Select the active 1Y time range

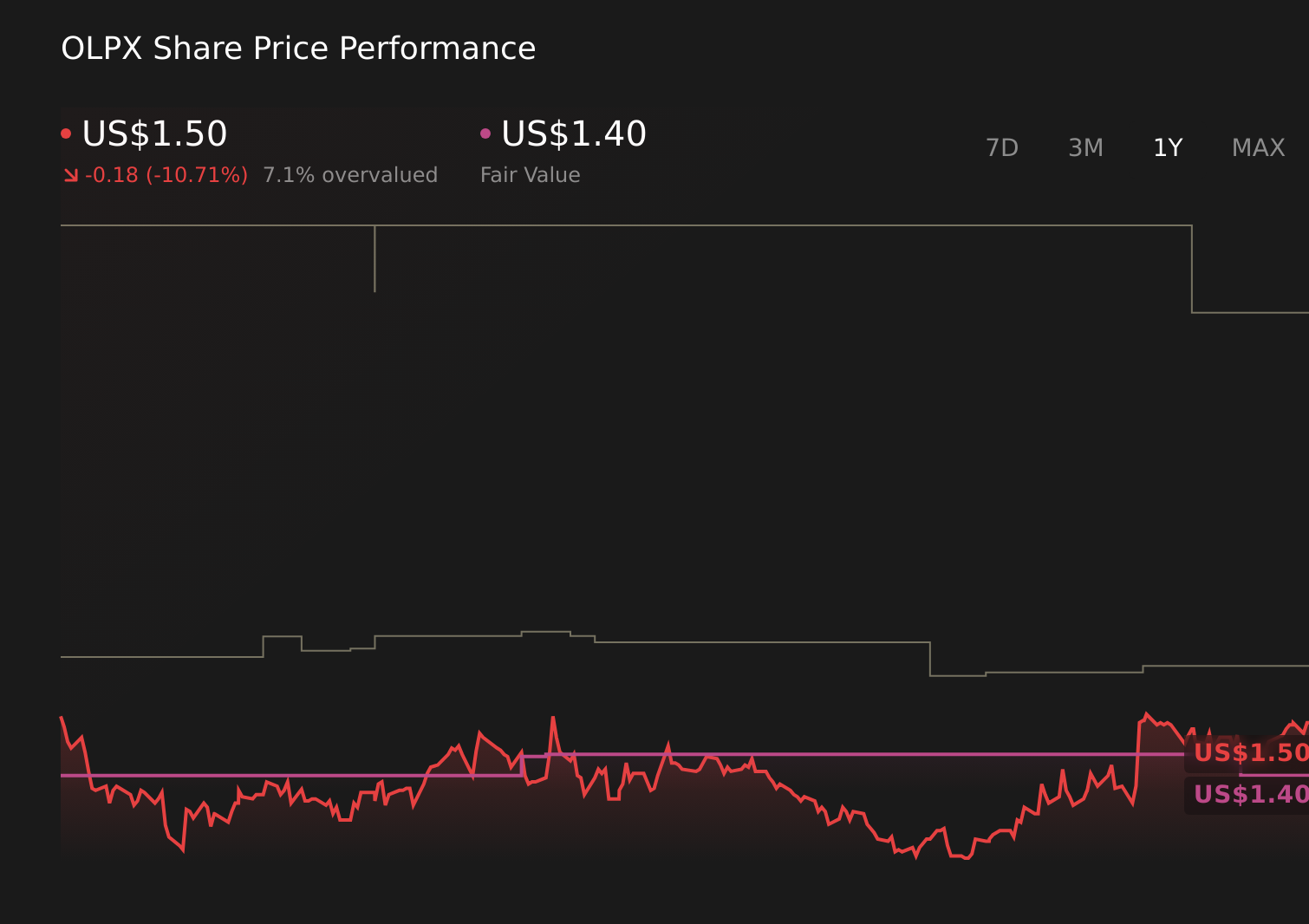1168,147
